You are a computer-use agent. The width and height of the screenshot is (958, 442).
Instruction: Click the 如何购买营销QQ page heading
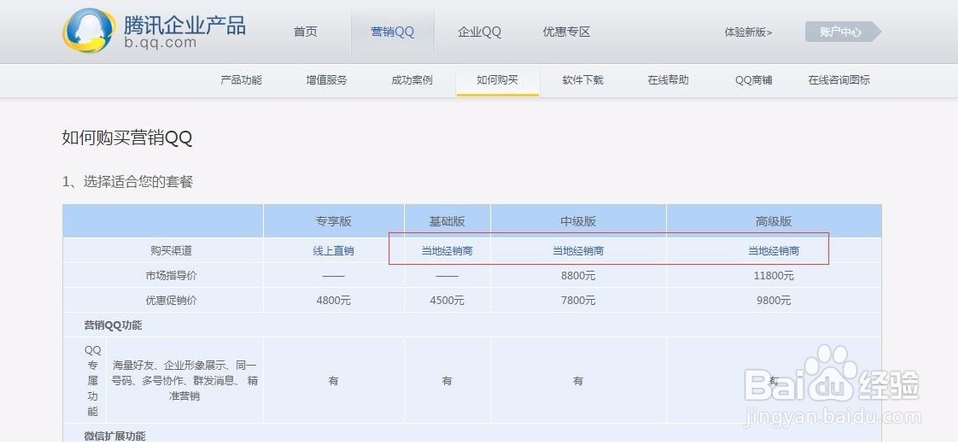click(x=127, y=138)
